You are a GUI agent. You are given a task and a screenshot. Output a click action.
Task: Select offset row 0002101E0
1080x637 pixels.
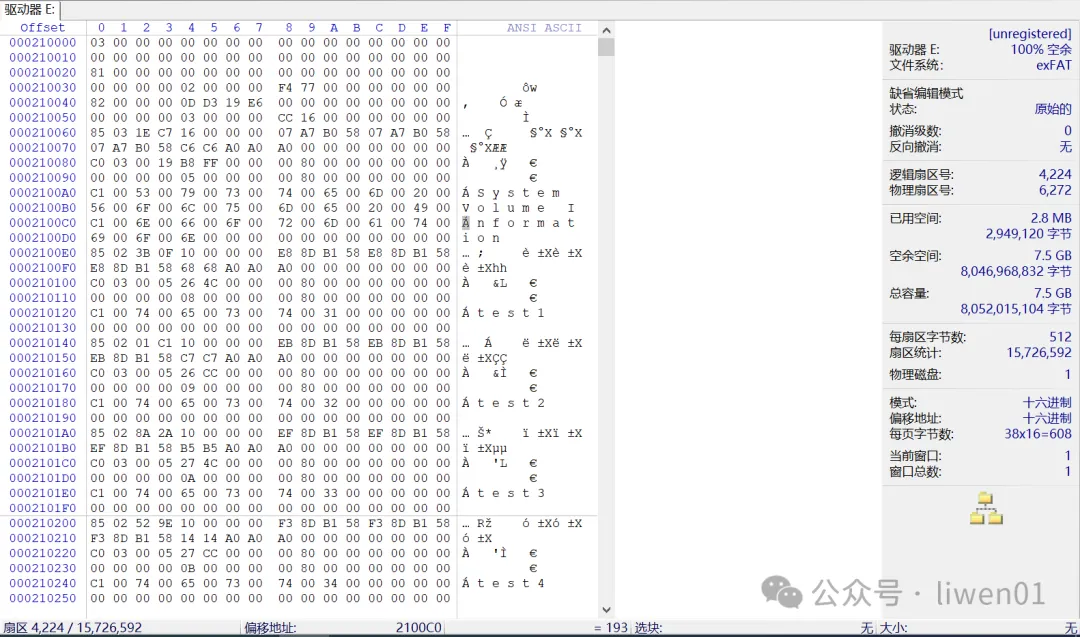pos(43,493)
